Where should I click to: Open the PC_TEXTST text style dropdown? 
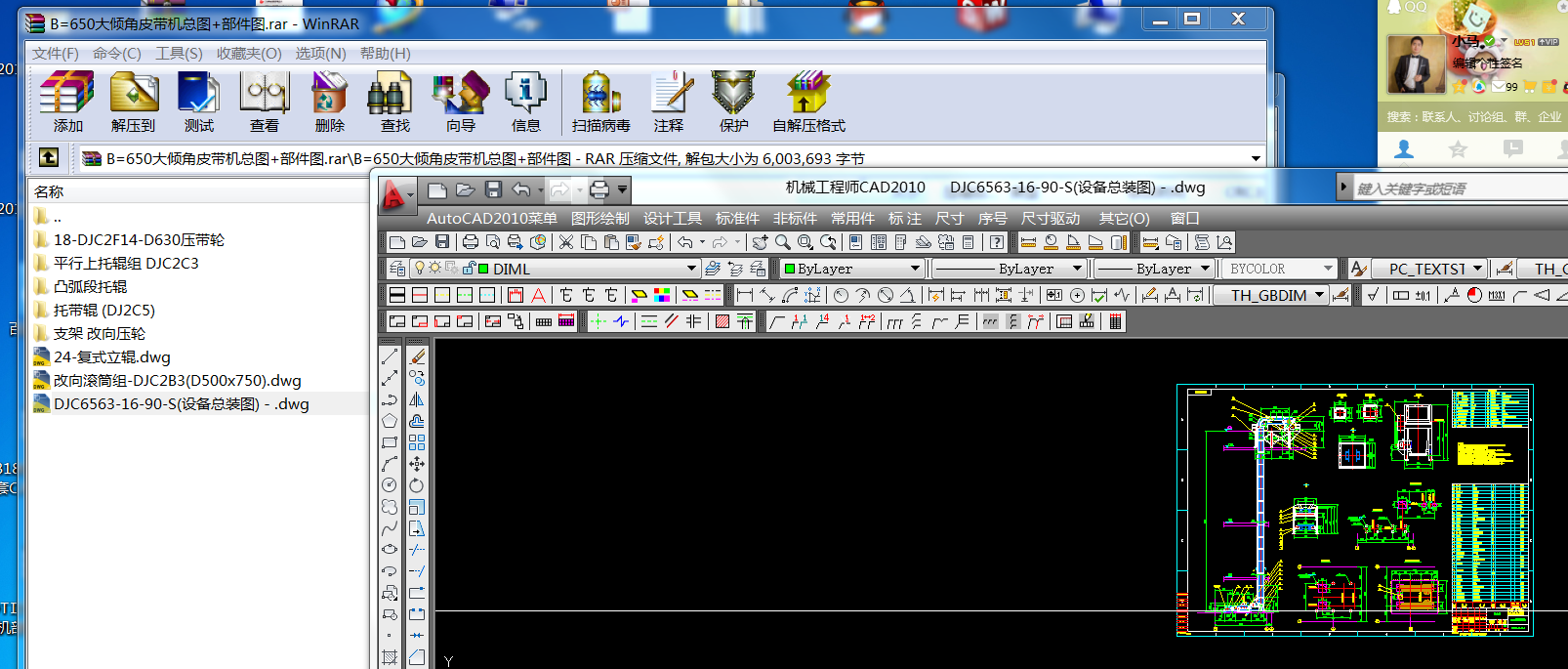click(x=1478, y=269)
